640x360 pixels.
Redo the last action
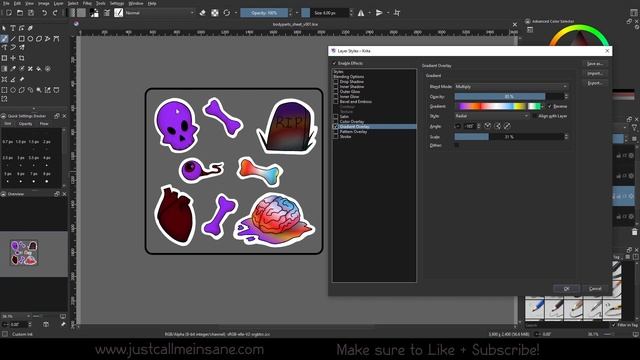click(x=55, y=13)
